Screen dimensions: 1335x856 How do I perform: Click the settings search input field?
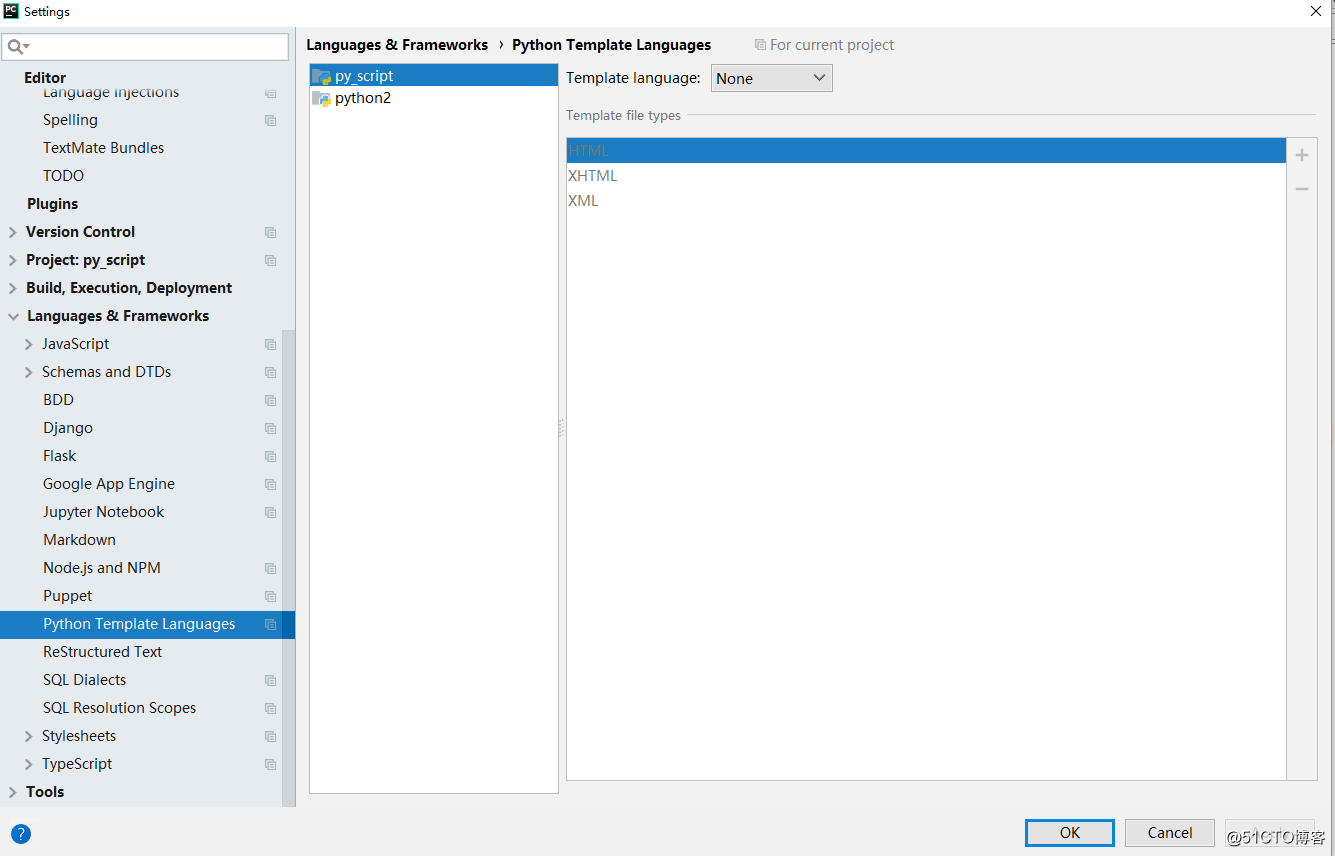coord(146,46)
